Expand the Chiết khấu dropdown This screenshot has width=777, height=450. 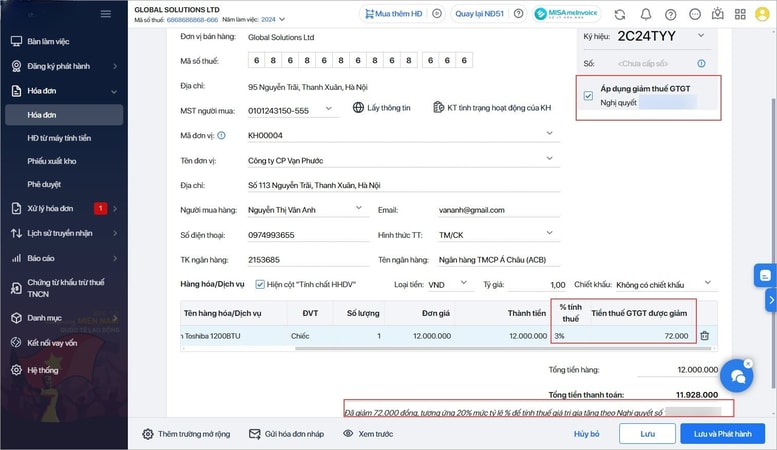(707, 284)
